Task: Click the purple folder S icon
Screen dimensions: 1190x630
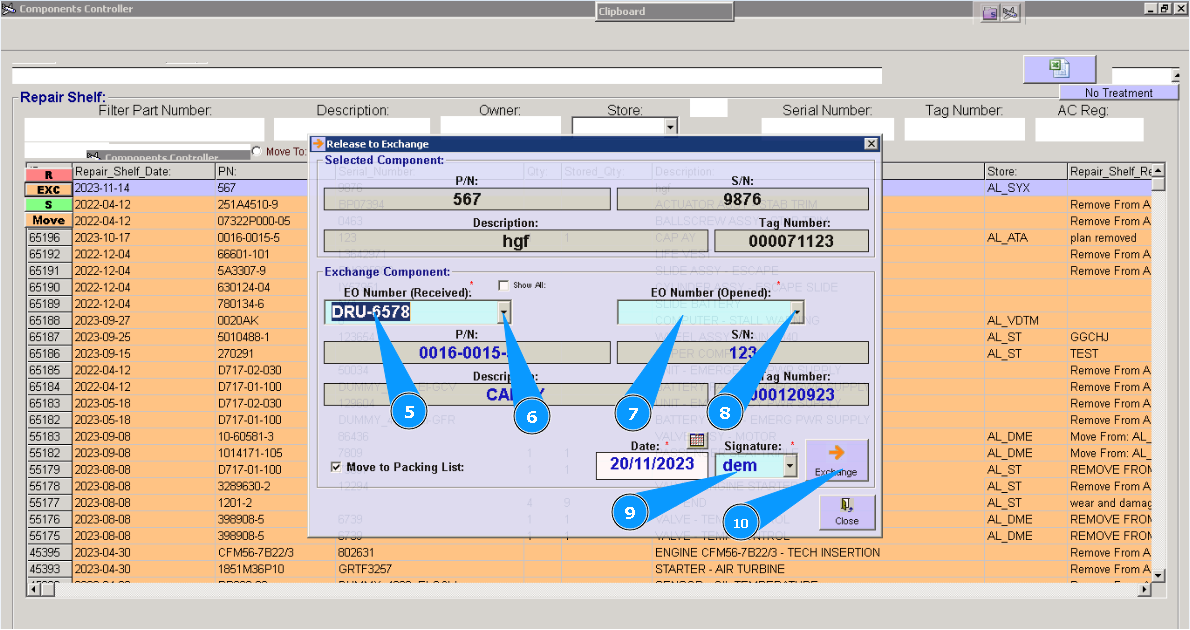Action: click(990, 13)
